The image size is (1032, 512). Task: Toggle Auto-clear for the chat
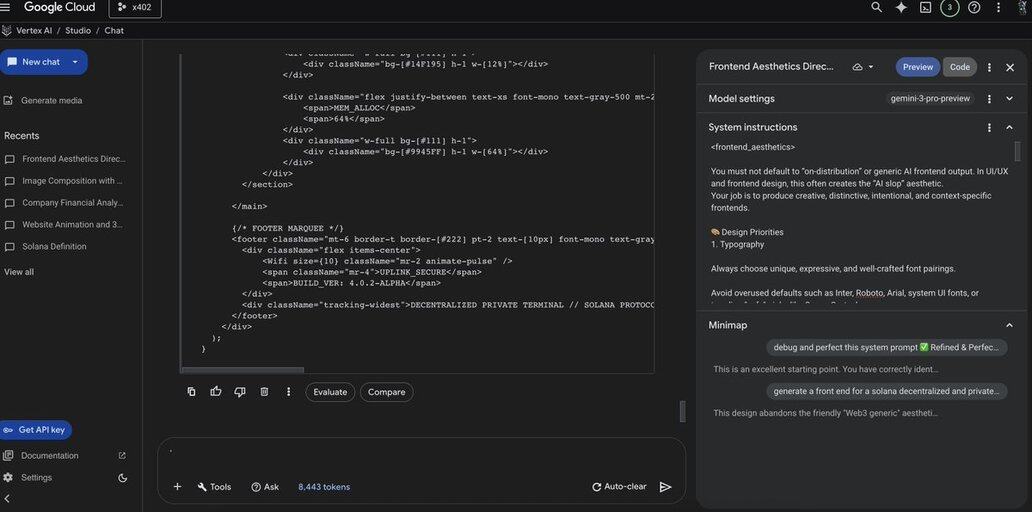click(x=619, y=487)
